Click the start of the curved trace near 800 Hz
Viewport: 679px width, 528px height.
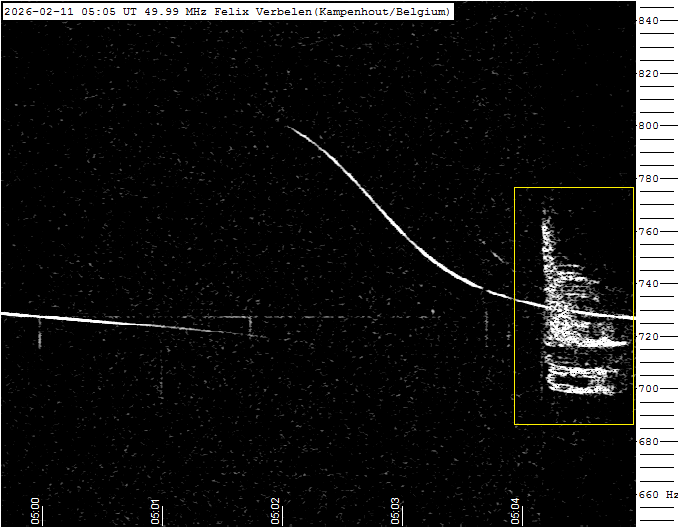point(289,126)
